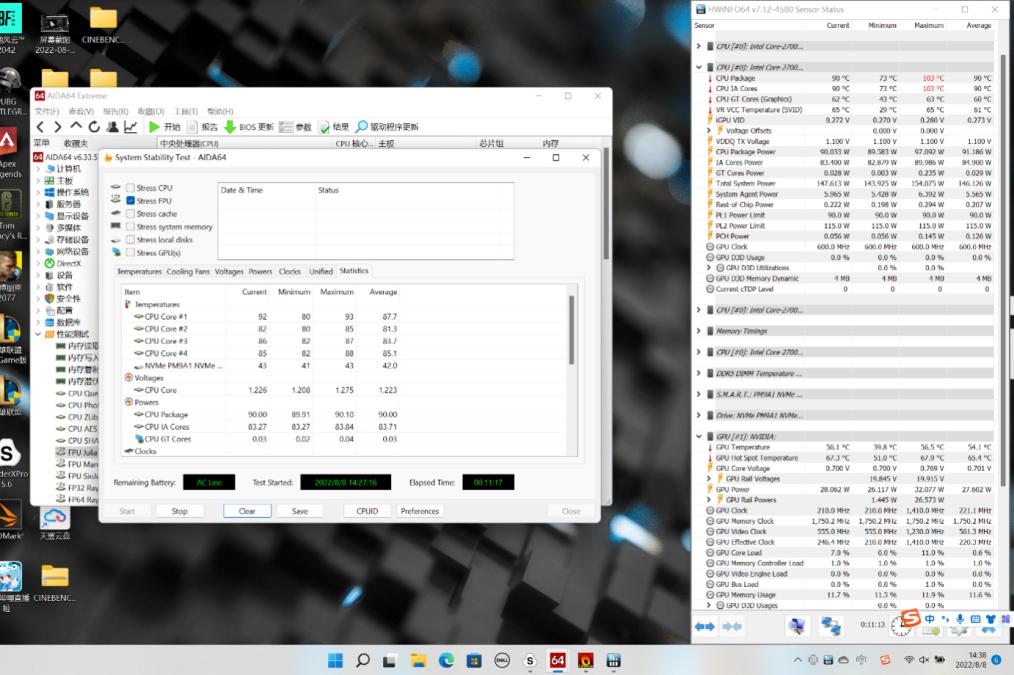The image size is (1014, 675).
Task: Uncheck the Stress FPU checkbox
Action: pos(130,201)
